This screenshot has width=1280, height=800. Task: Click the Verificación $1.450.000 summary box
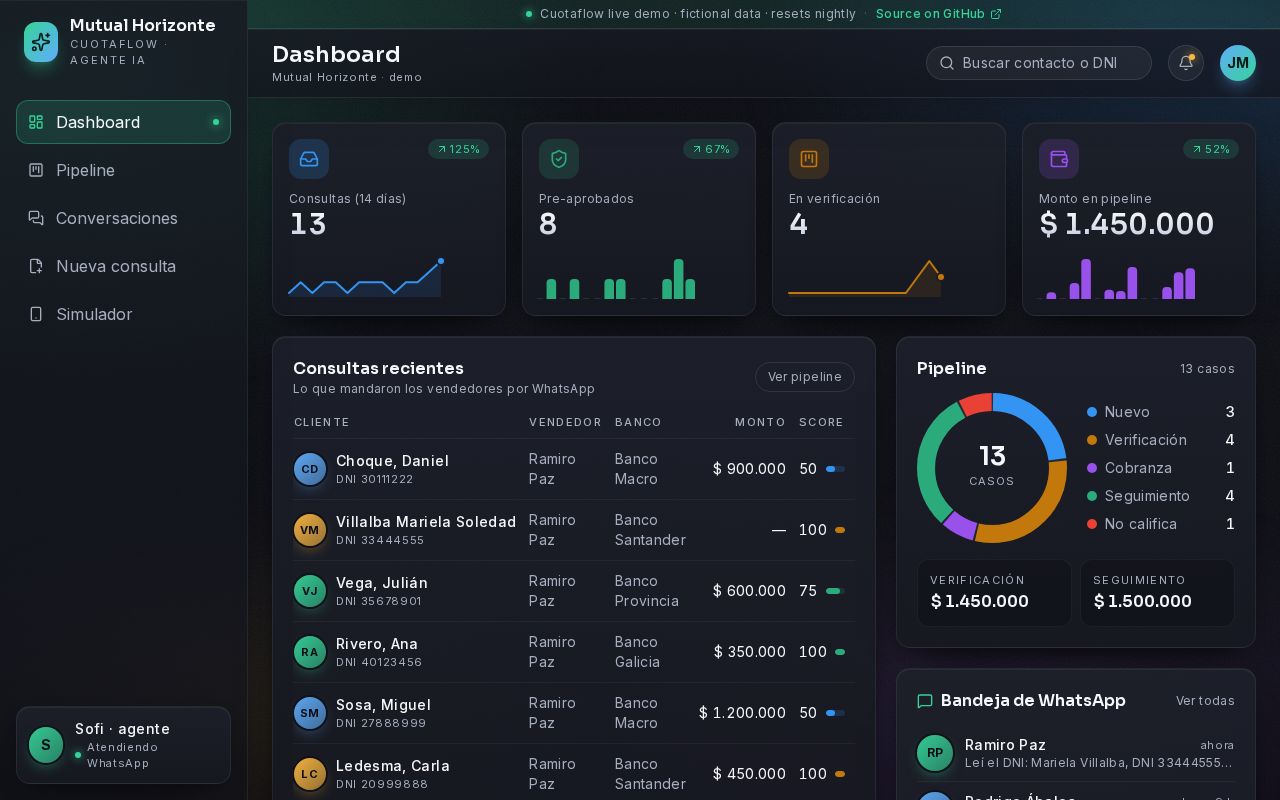tap(994, 593)
